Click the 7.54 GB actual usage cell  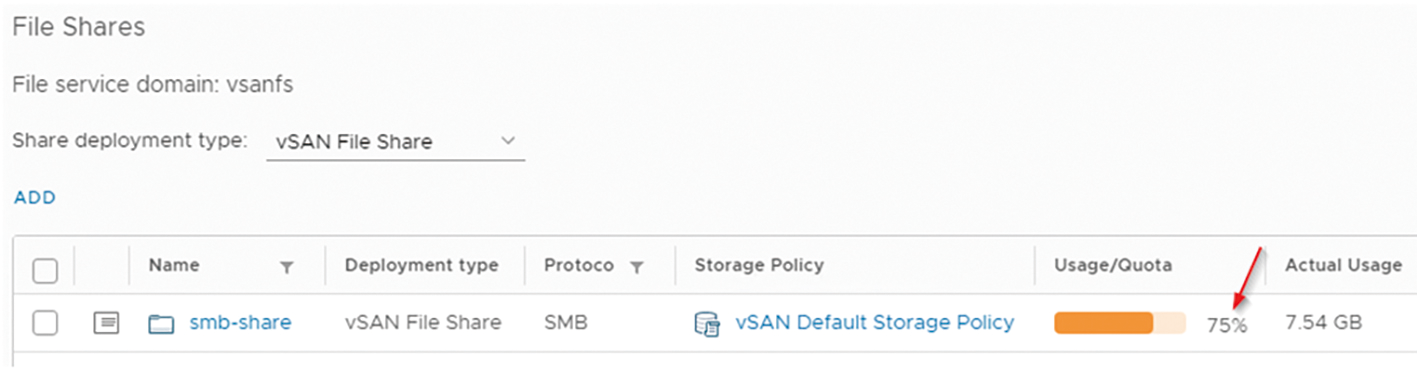coord(1323,322)
